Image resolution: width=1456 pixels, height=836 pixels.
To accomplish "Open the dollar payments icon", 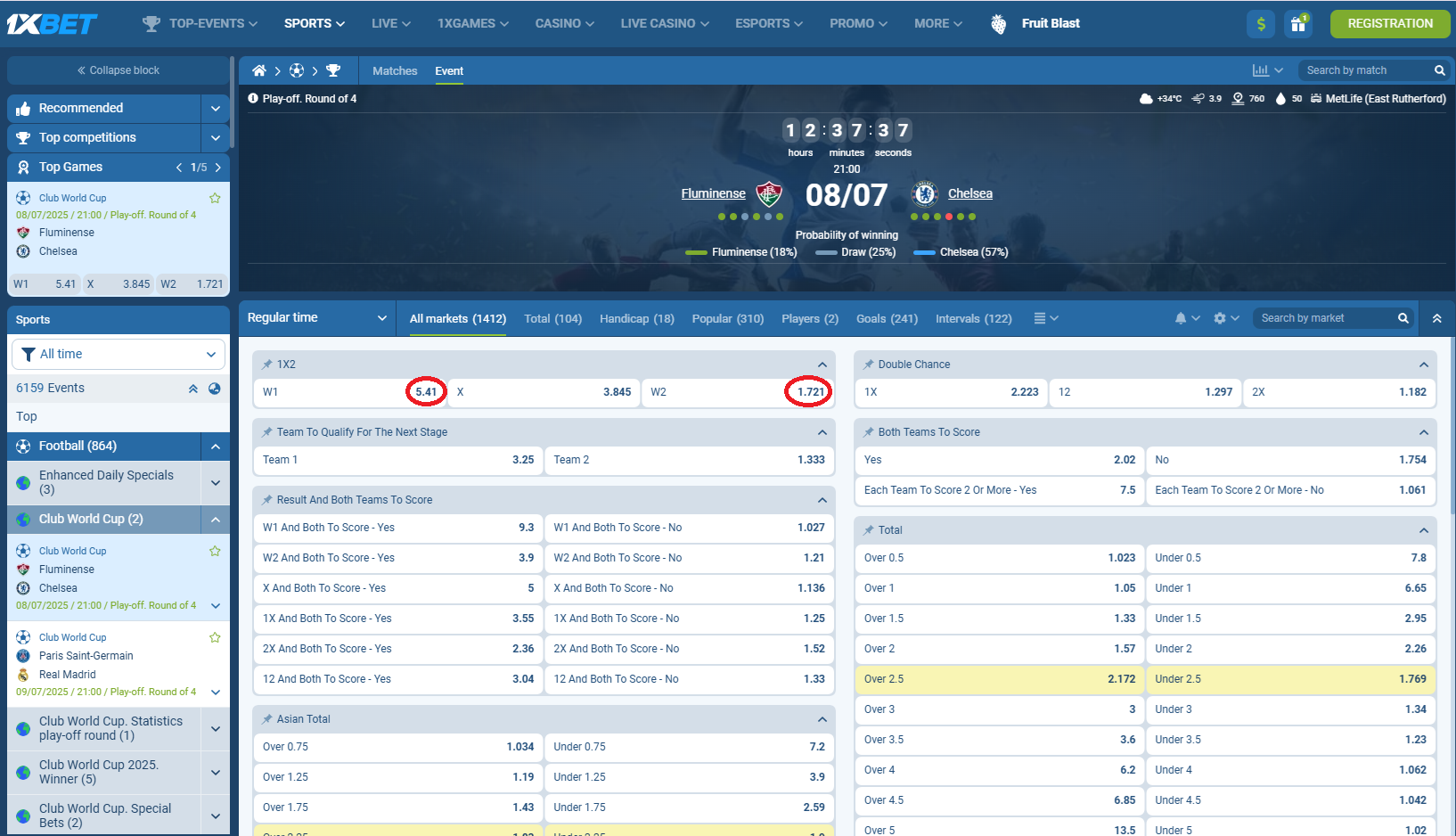I will [x=1261, y=24].
